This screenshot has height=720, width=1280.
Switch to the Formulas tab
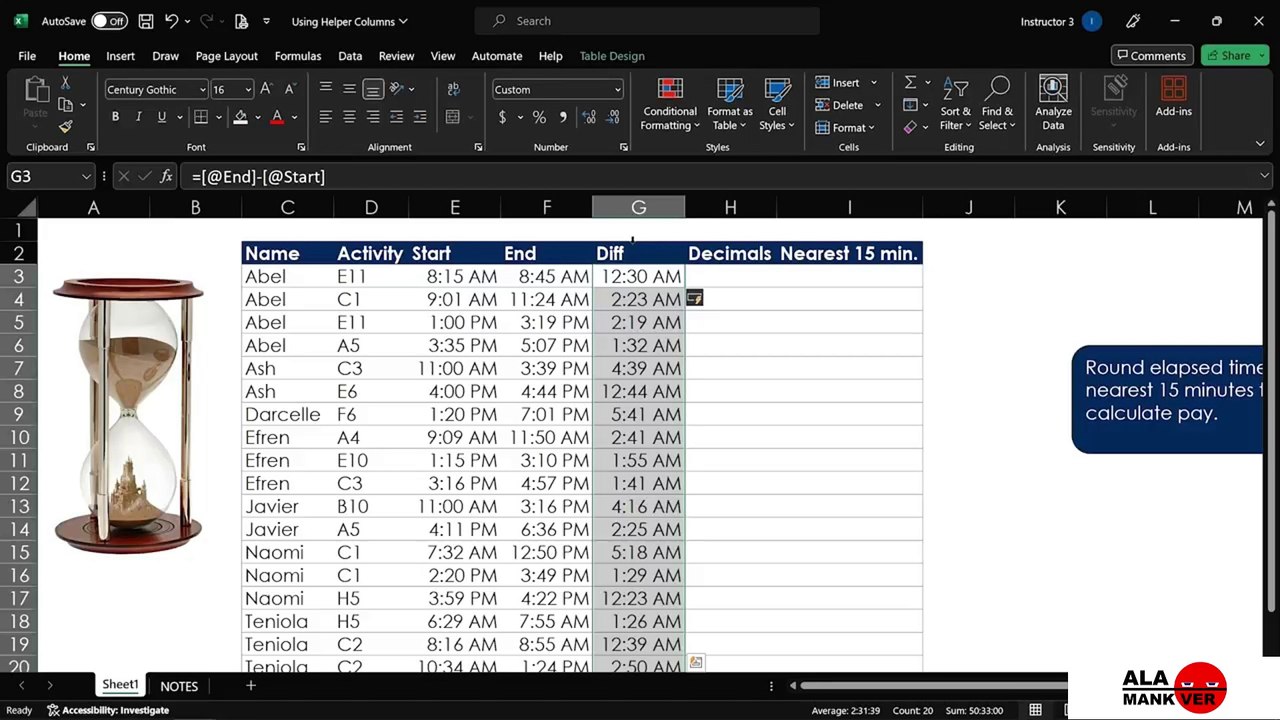(298, 56)
